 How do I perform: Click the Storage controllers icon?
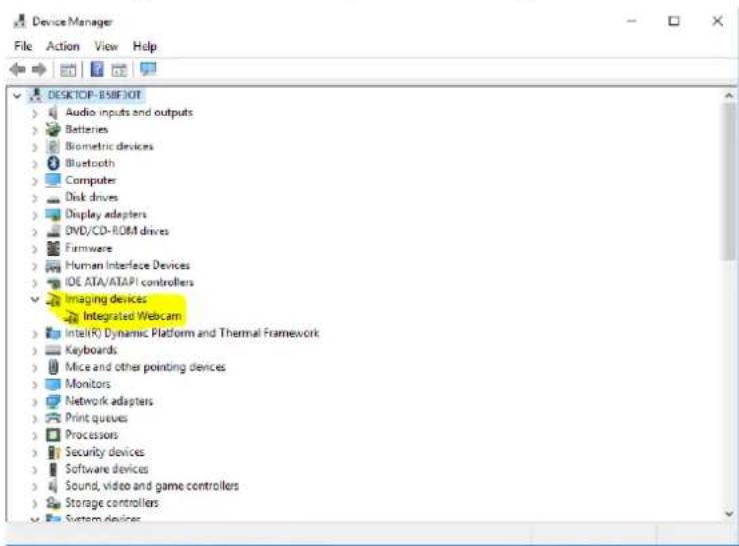pyautogui.click(x=53, y=503)
